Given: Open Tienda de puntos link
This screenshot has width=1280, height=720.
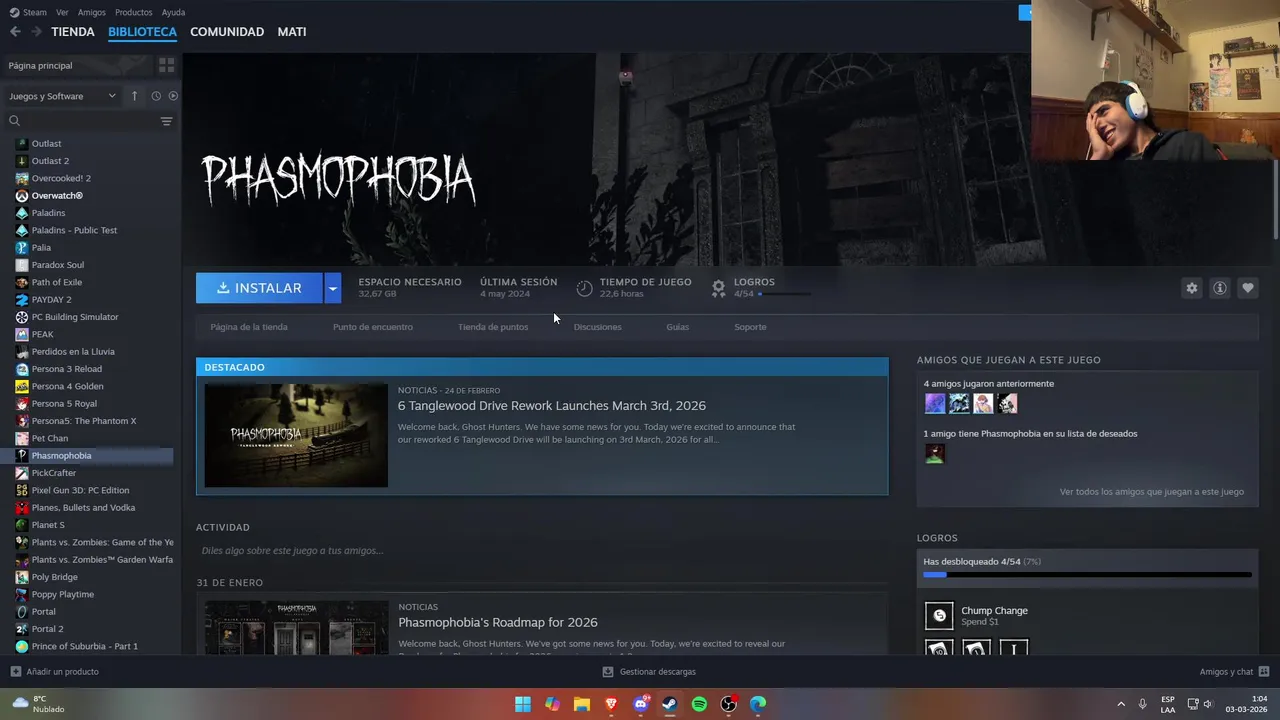Looking at the screenshot, I should pyautogui.click(x=493, y=327).
